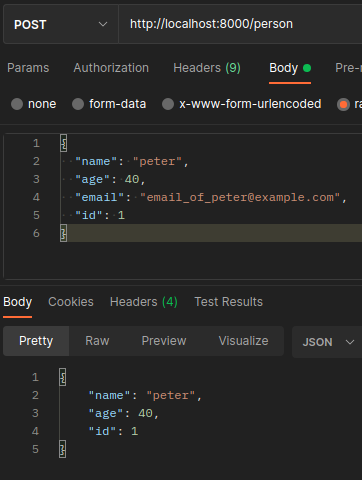The image size is (362, 480).
Task: Expand the JSON format dropdown
Action: (x=327, y=342)
